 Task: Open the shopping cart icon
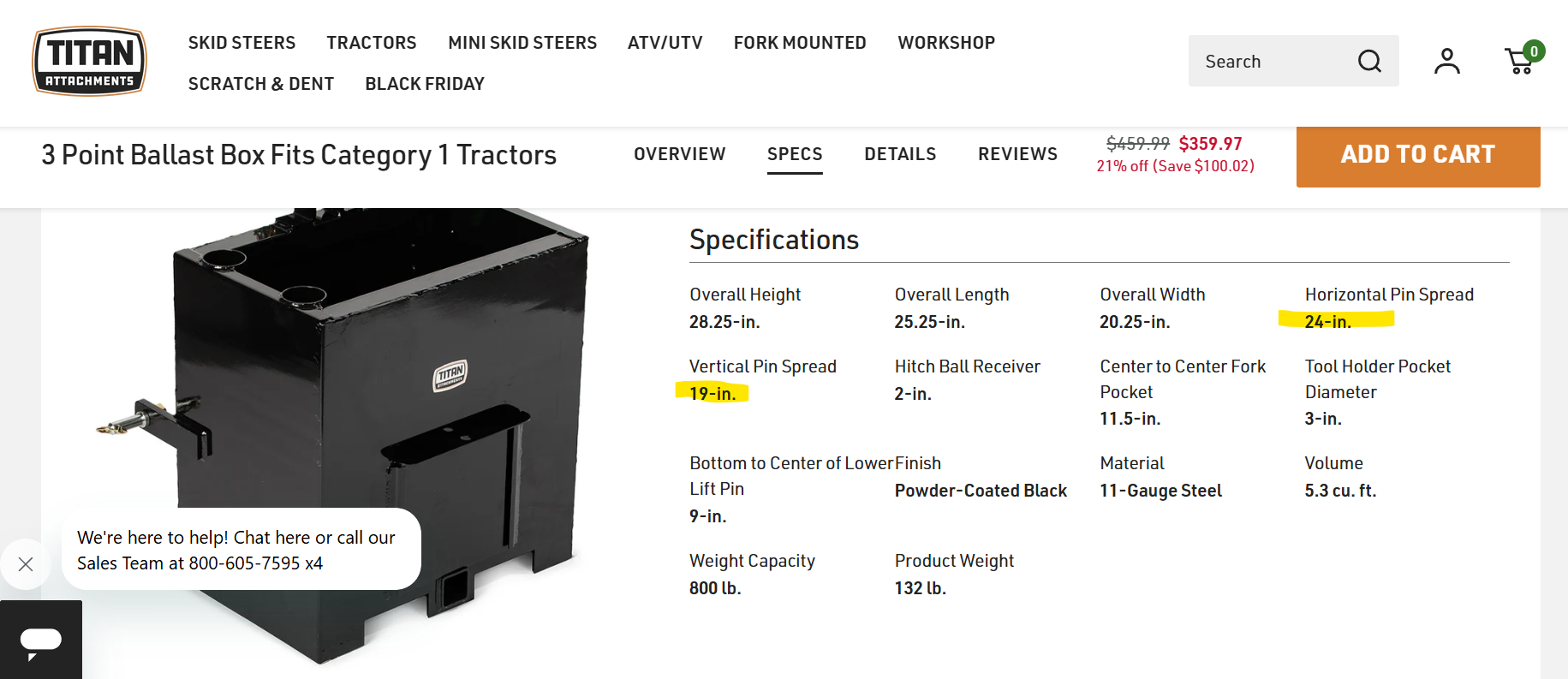[x=1521, y=61]
